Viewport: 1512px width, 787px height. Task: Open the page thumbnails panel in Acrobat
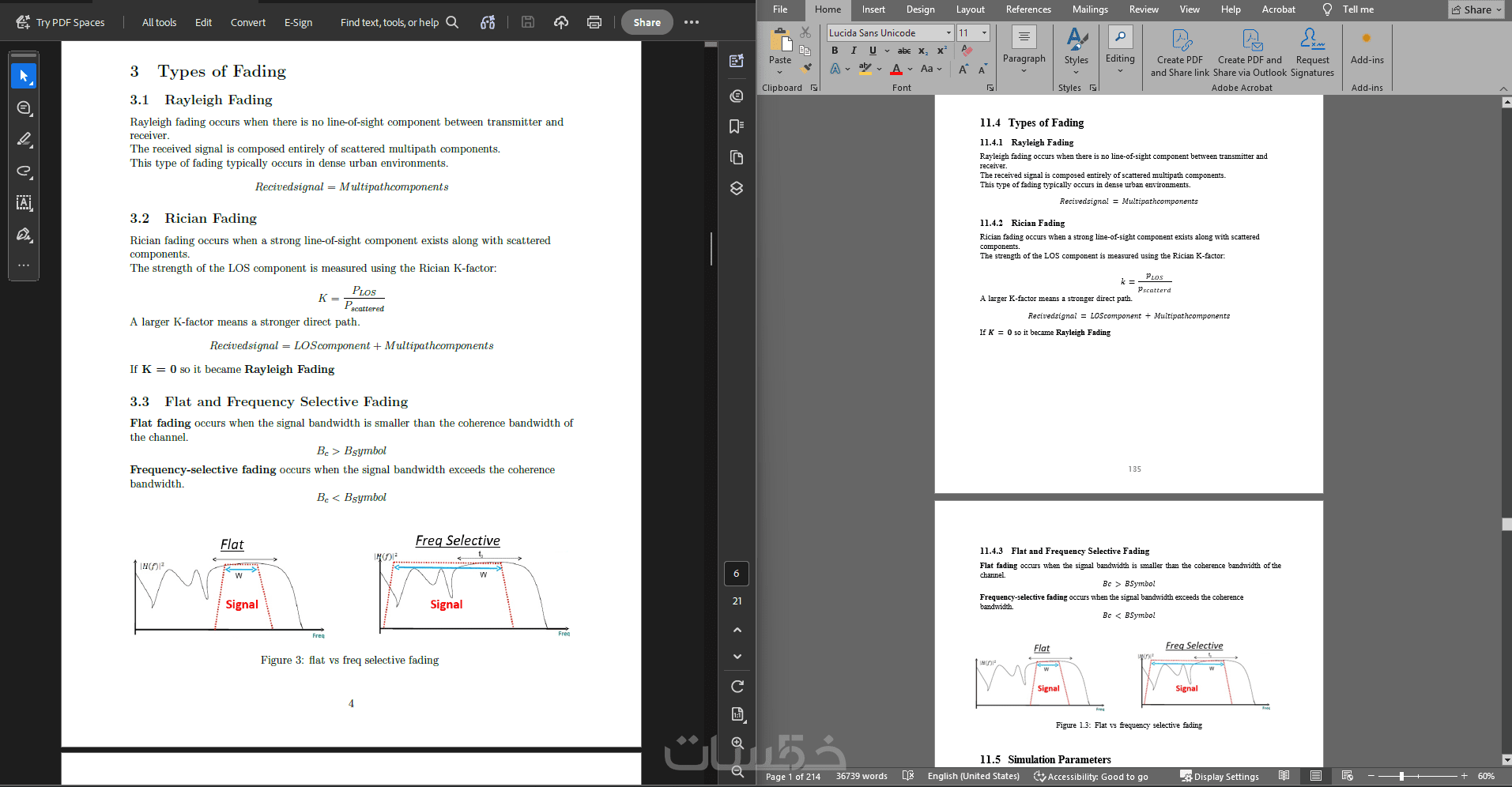coord(737,157)
